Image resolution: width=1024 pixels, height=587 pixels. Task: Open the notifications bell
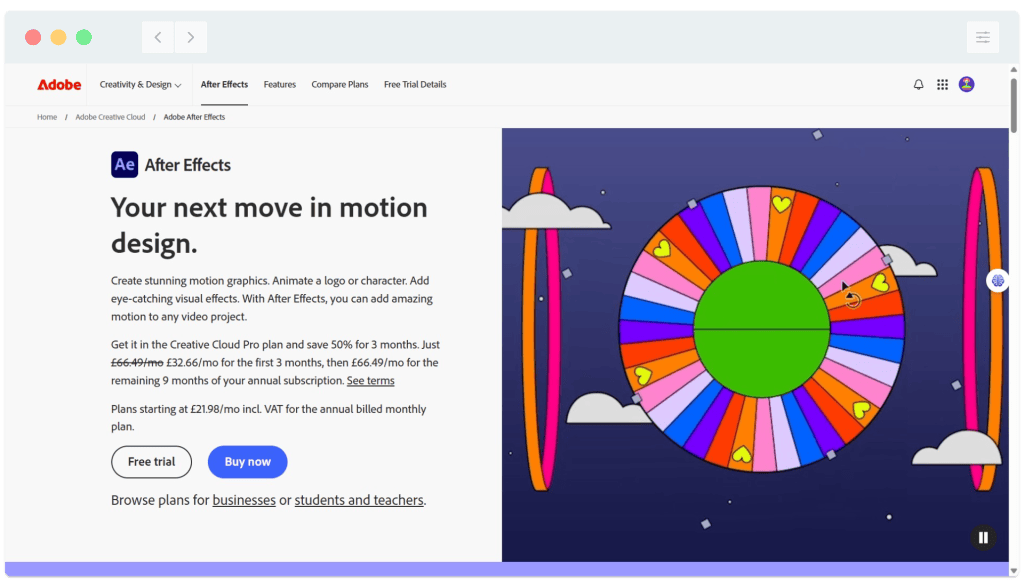(918, 85)
